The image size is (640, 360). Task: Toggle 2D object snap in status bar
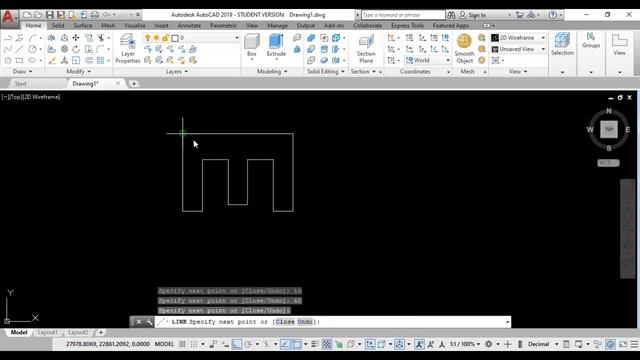[x=297, y=344]
